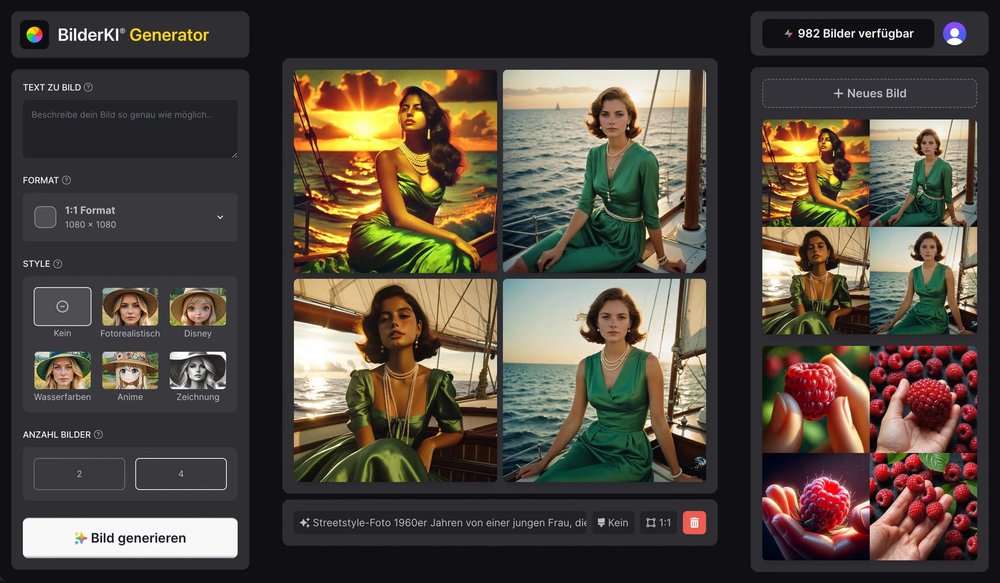The height and width of the screenshot is (583, 1000).
Task: Select the Disney style
Action: click(197, 306)
